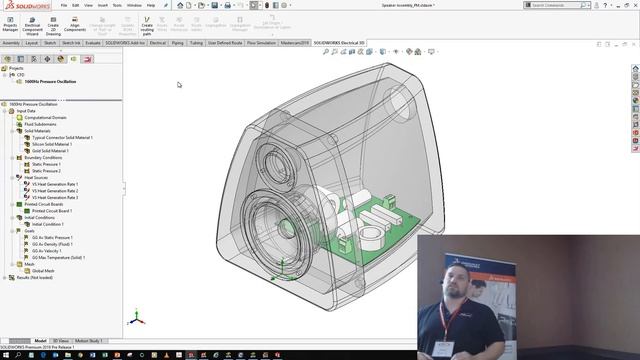640x360 pixels.
Task: Create a new document via the New icon
Action: pyautogui.click(x=189, y=5)
